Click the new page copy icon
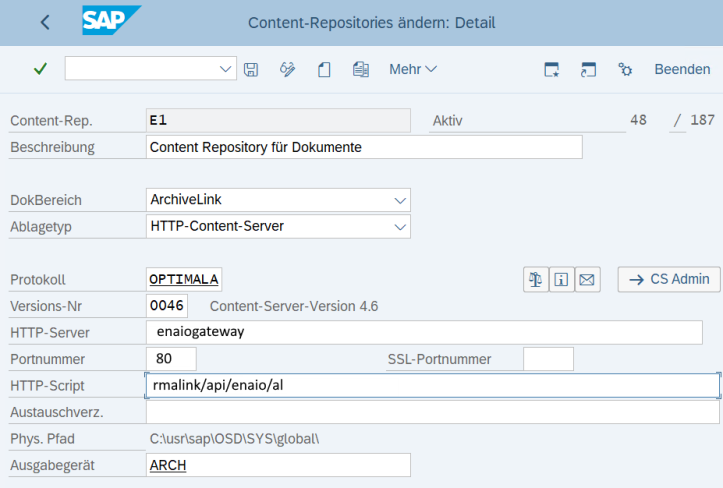The height and width of the screenshot is (488, 723). [324, 69]
